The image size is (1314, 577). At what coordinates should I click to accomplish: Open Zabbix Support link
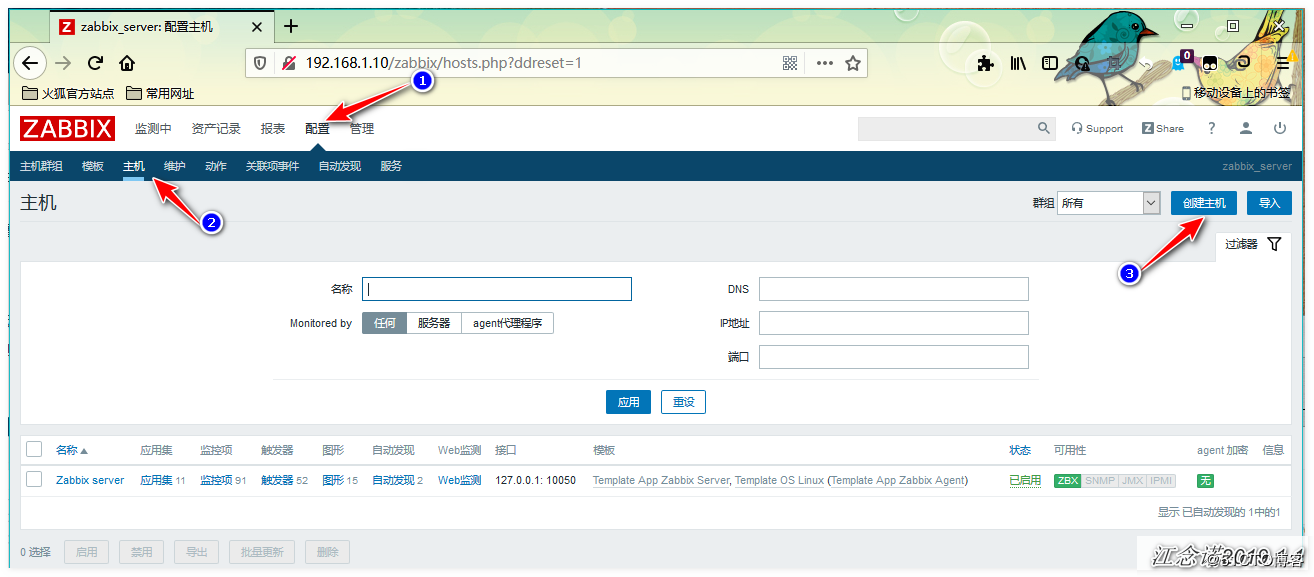[x=1097, y=128]
